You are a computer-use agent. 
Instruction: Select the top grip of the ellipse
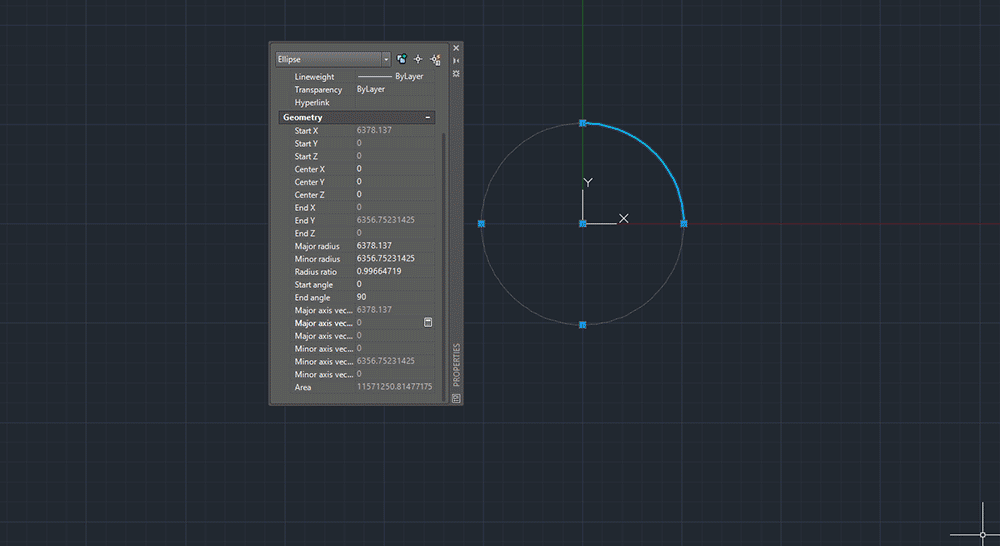point(583,123)
